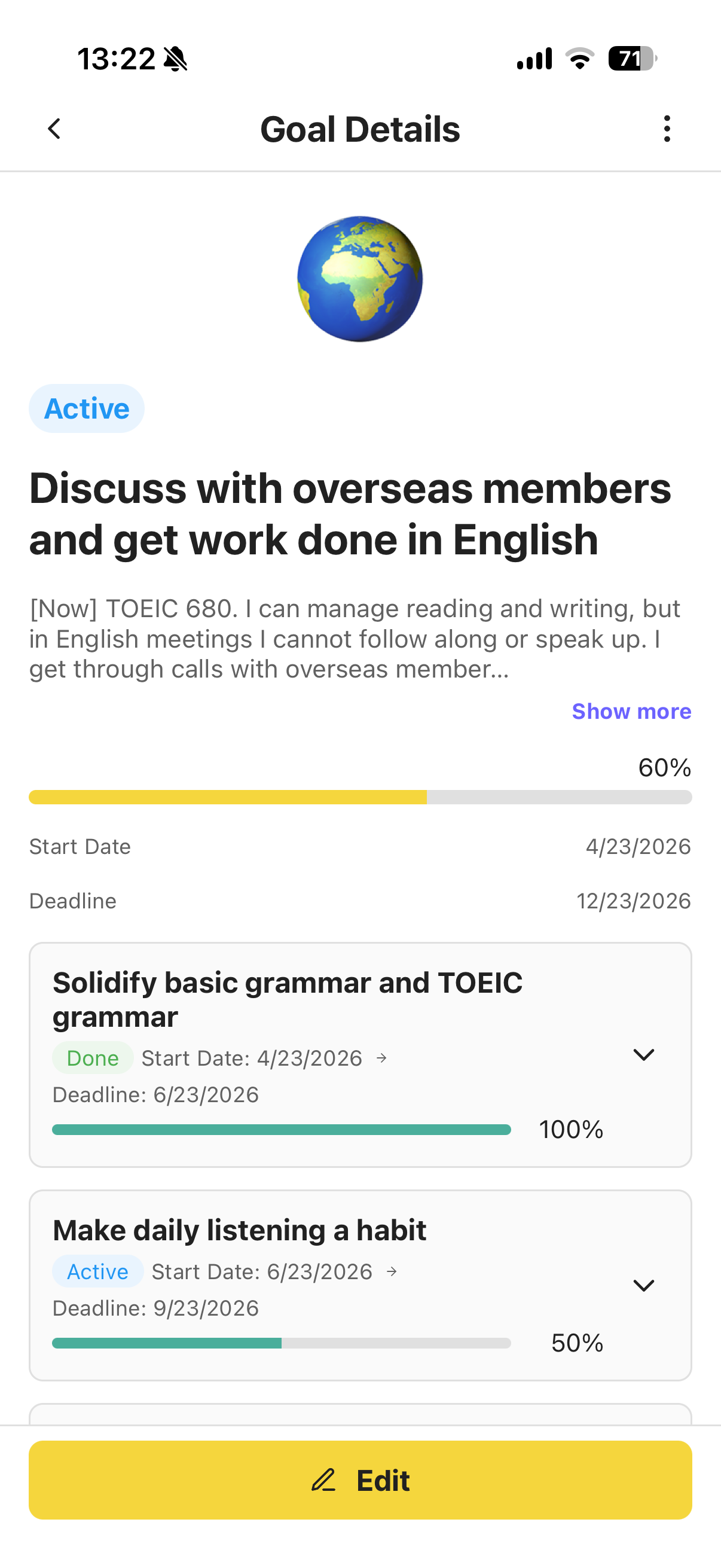Tap the cellular signal bars icon
Image resolution: width=721 pixels, height=1568 pixels.
534,59
